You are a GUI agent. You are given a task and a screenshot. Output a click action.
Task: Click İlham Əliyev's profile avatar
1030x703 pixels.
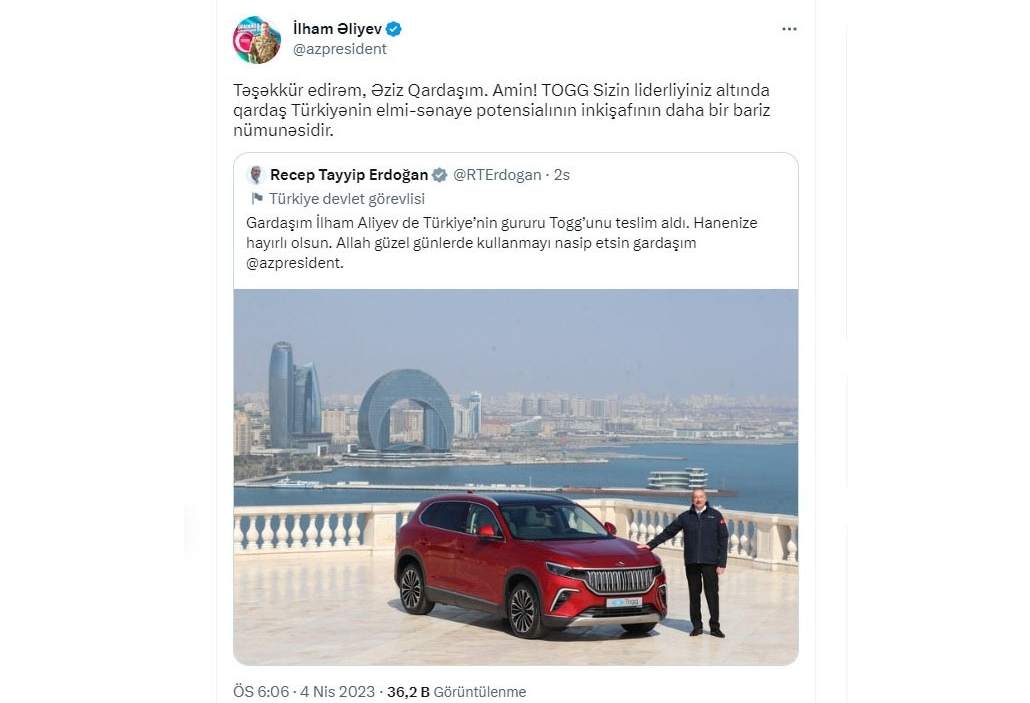click(257, 40)
